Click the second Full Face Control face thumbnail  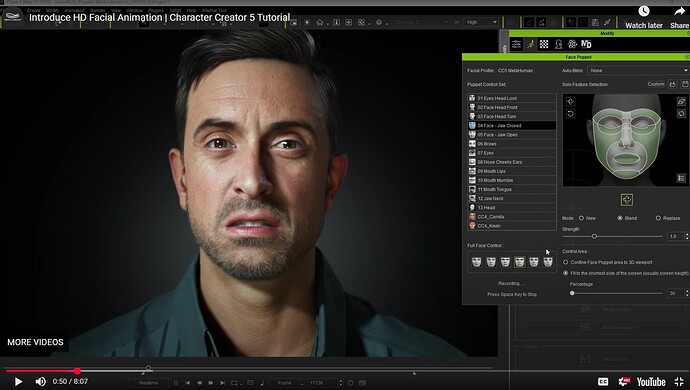point(491,262)
